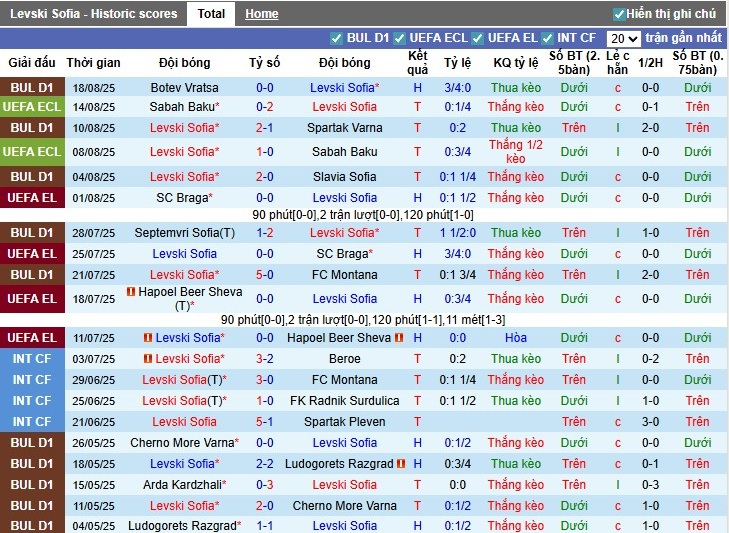Click the half-time score 3-0 on 21/06/25

pos(650,421)
